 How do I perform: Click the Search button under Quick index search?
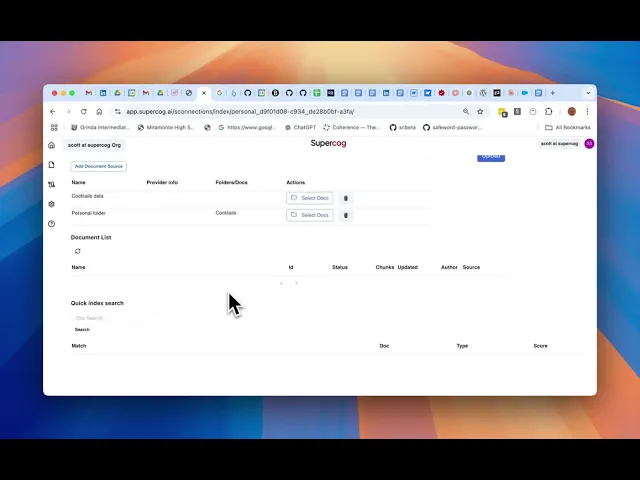coord(82,329)
